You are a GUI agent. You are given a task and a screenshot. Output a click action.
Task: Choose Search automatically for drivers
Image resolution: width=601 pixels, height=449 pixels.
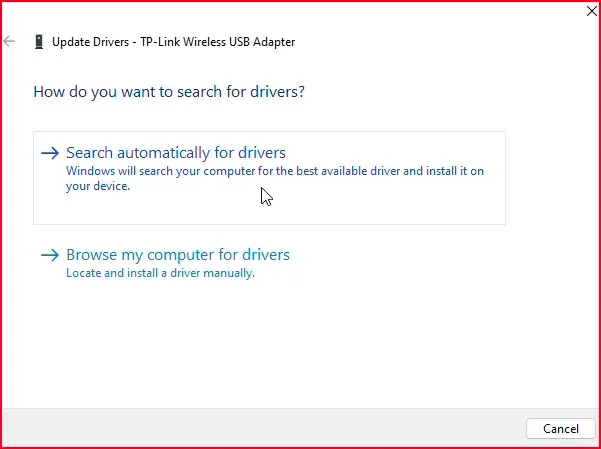[269, 178]
